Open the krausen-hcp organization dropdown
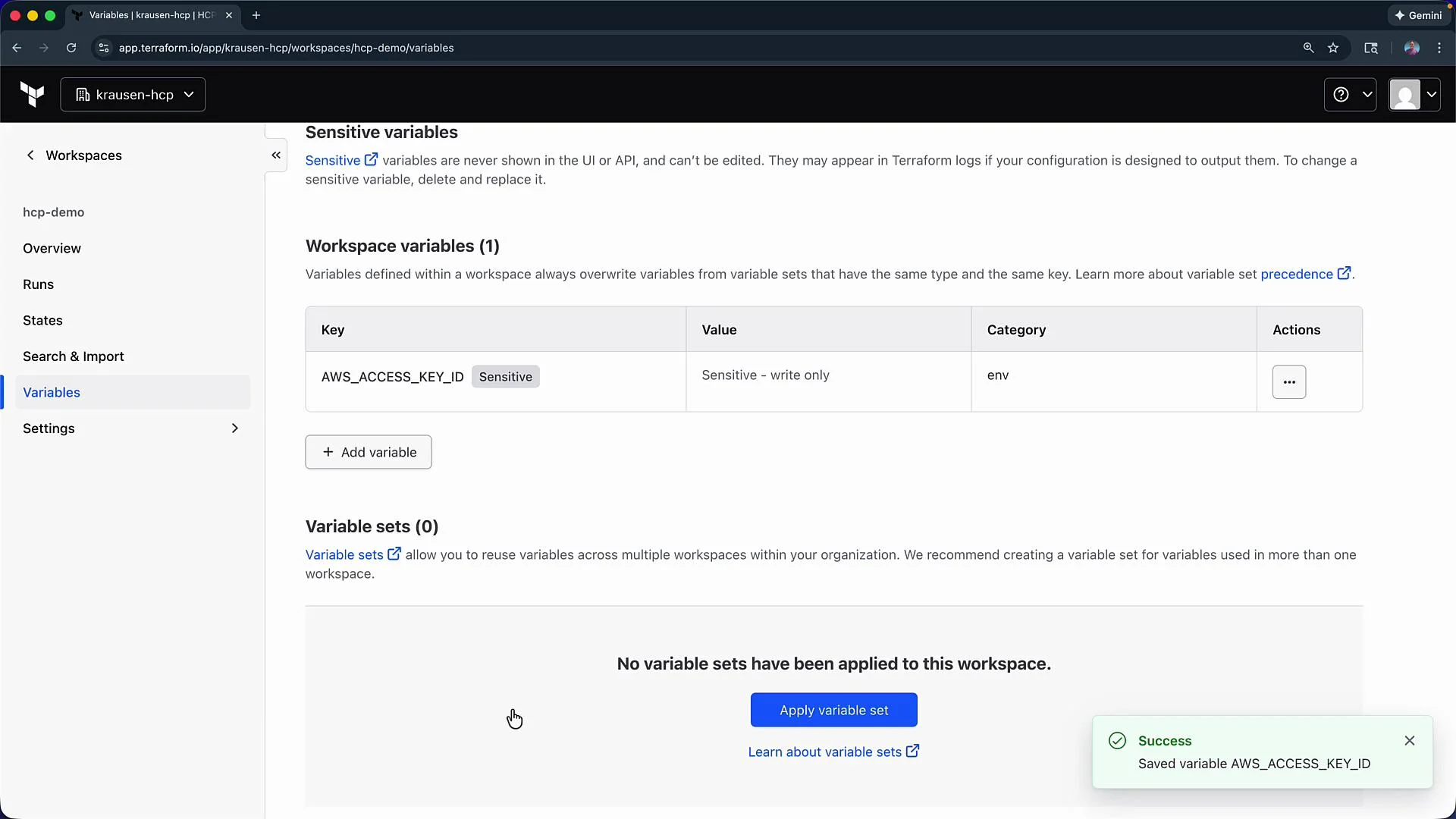 (x=133, y=95)
